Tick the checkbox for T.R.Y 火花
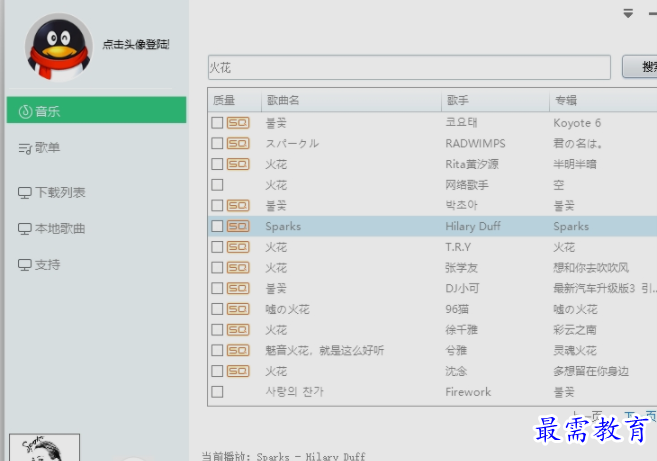The width and height of the screenshot is (657, 461). coord(217,247)
